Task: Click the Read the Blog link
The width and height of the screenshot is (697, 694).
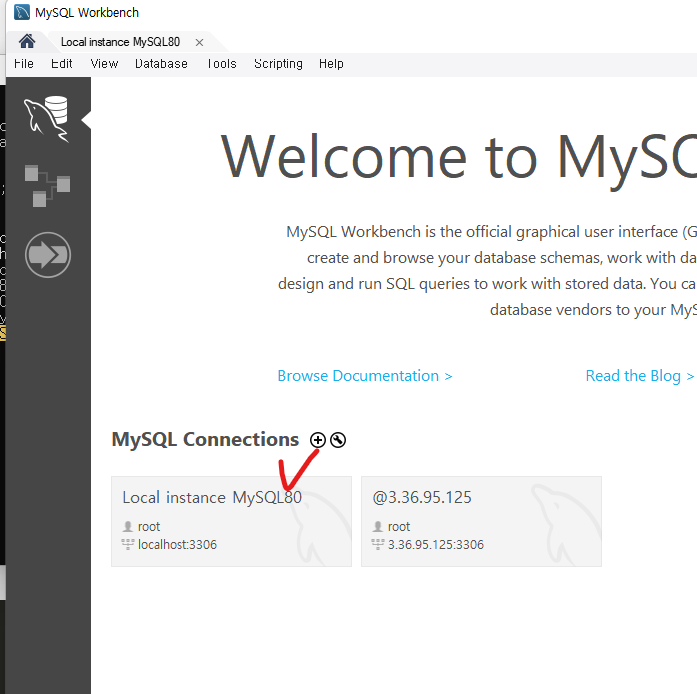Action: [x=639, y=376]
